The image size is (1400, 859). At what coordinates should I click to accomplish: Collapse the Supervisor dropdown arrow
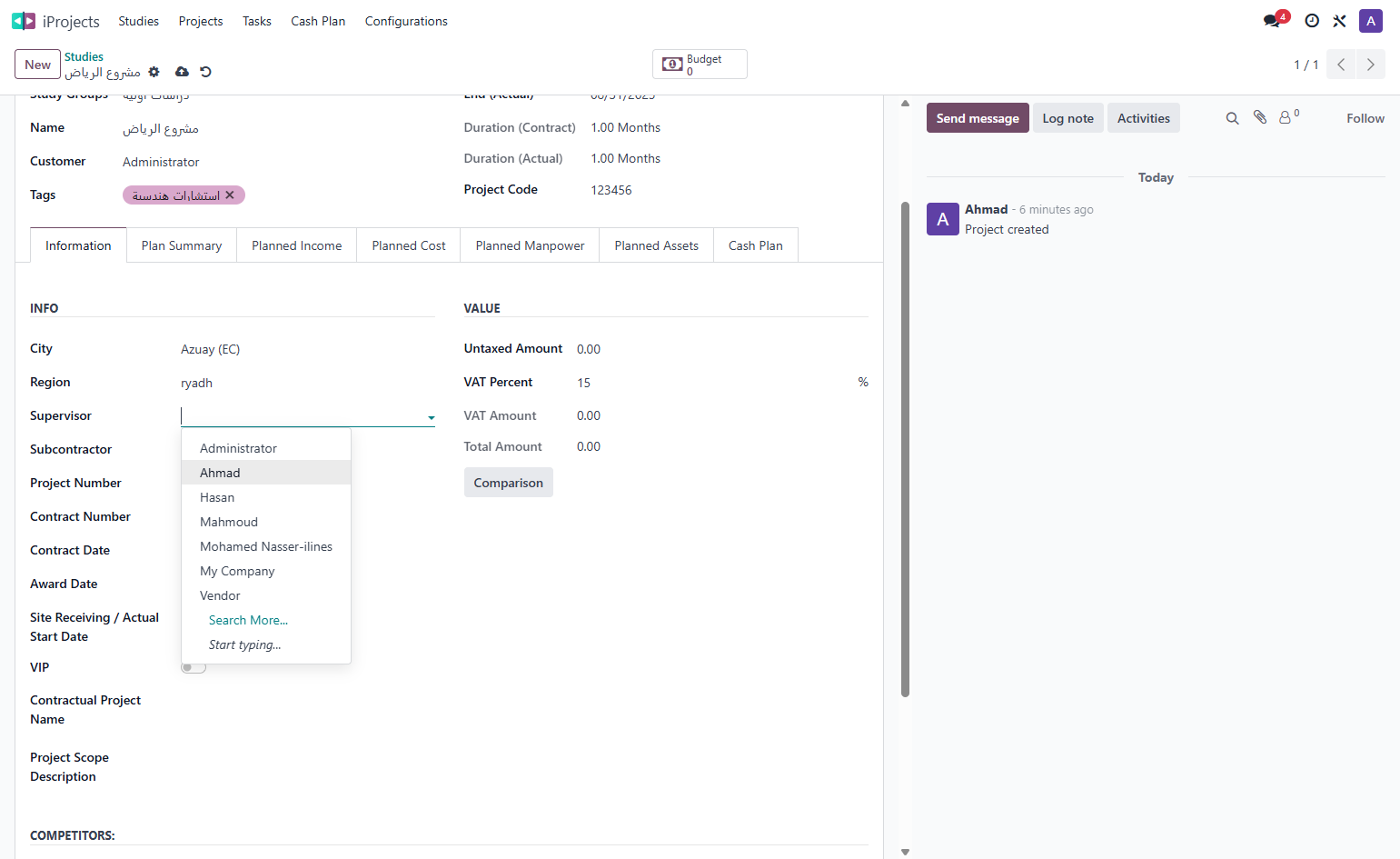coord(431,418)
